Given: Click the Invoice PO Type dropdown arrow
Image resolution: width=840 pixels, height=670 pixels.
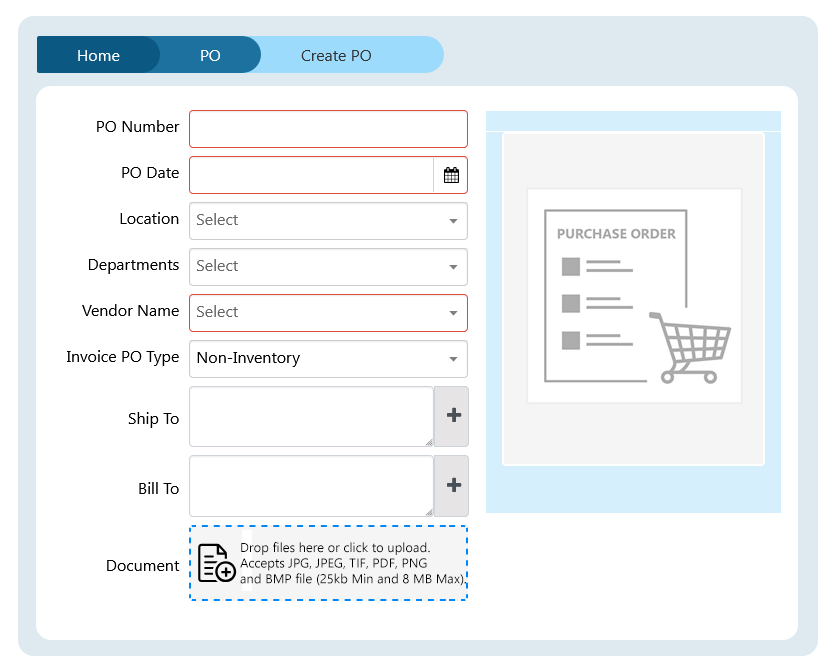Looking at the screenshot, I should [x=453, y=359].
